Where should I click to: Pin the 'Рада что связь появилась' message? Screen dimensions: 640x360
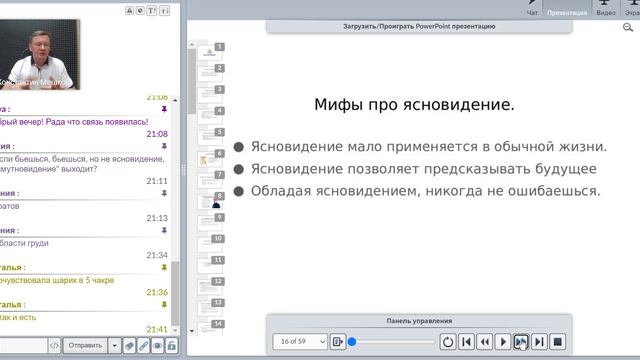tap(164, 109)
